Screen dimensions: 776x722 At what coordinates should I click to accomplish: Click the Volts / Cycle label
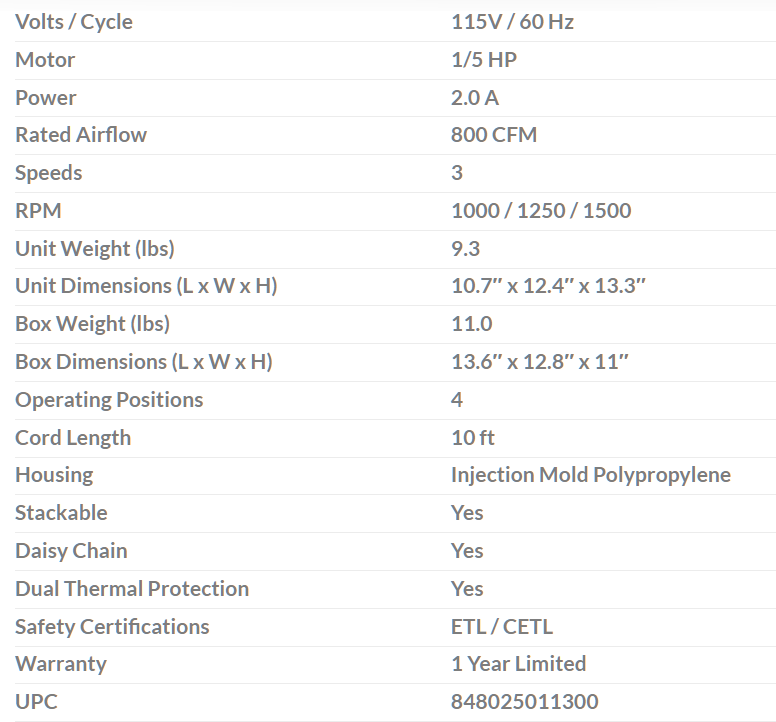[x=74, y=22]
